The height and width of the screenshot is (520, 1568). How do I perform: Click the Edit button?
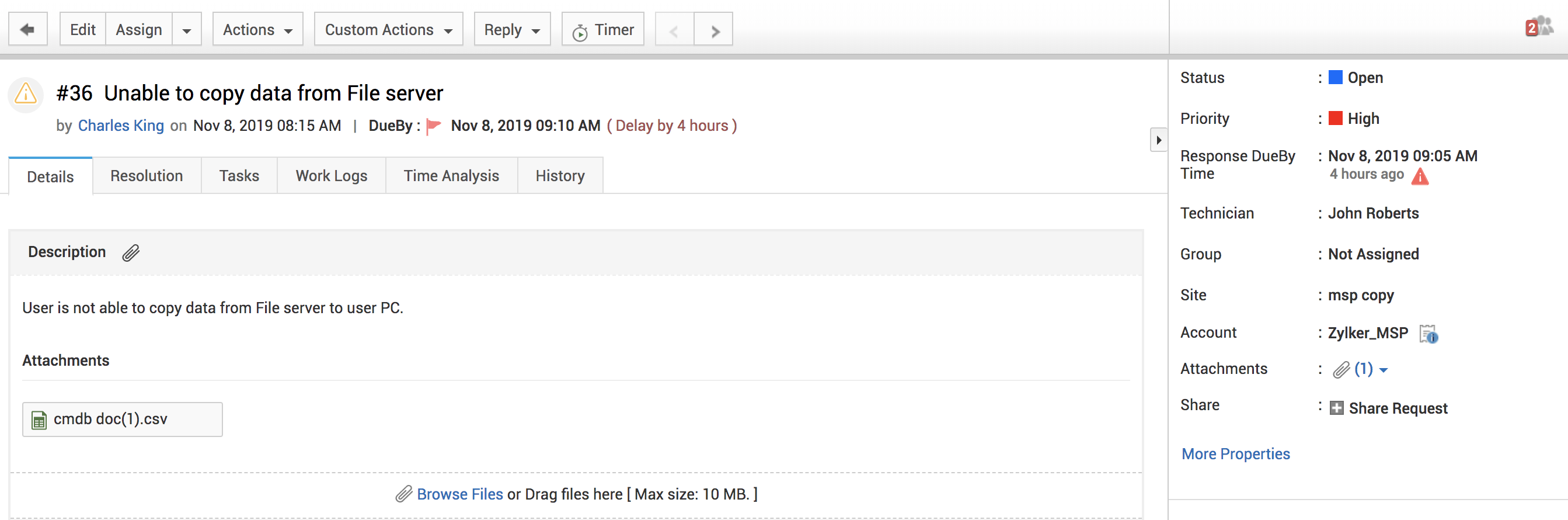83,29
